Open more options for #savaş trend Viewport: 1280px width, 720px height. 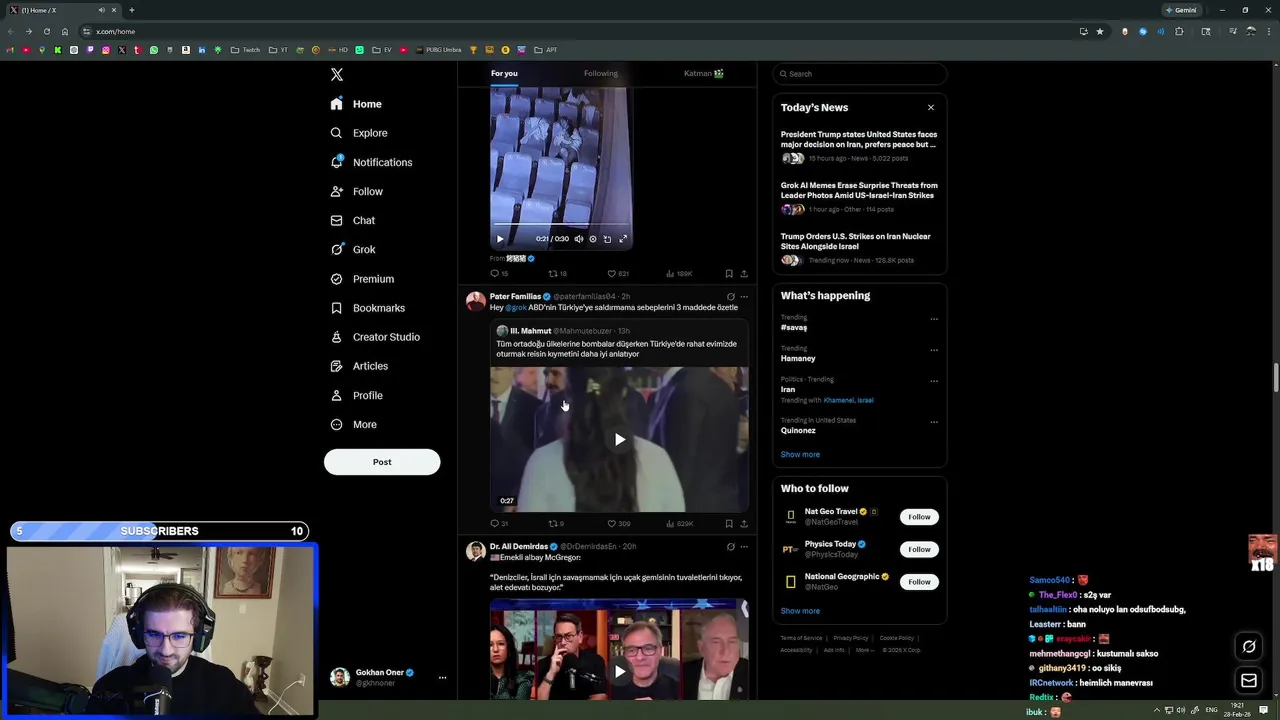point(934,319)
